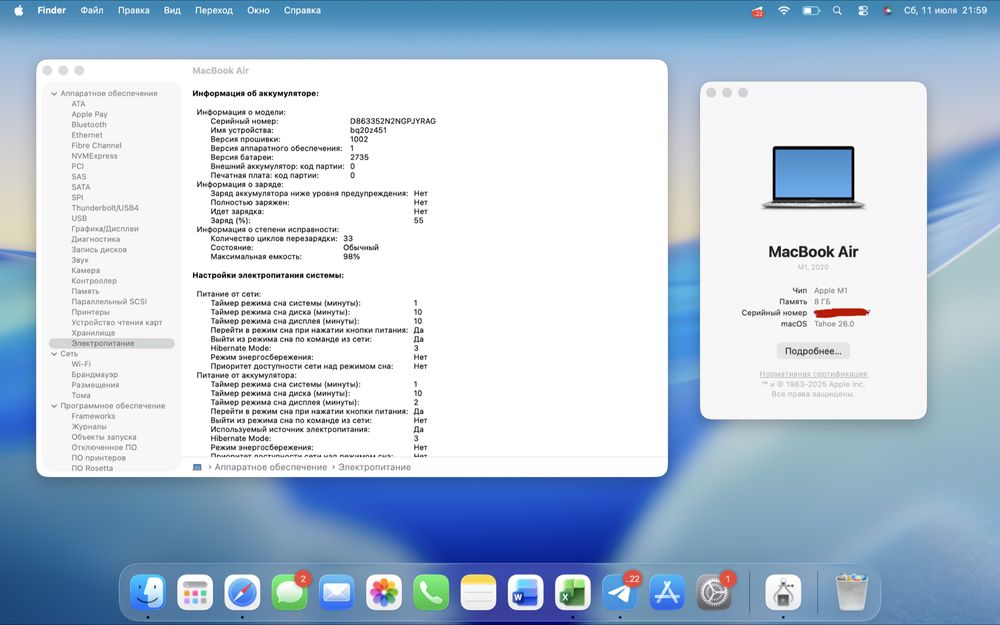
Task: Select Журналы in the sidebar
Action: point(89,427)
